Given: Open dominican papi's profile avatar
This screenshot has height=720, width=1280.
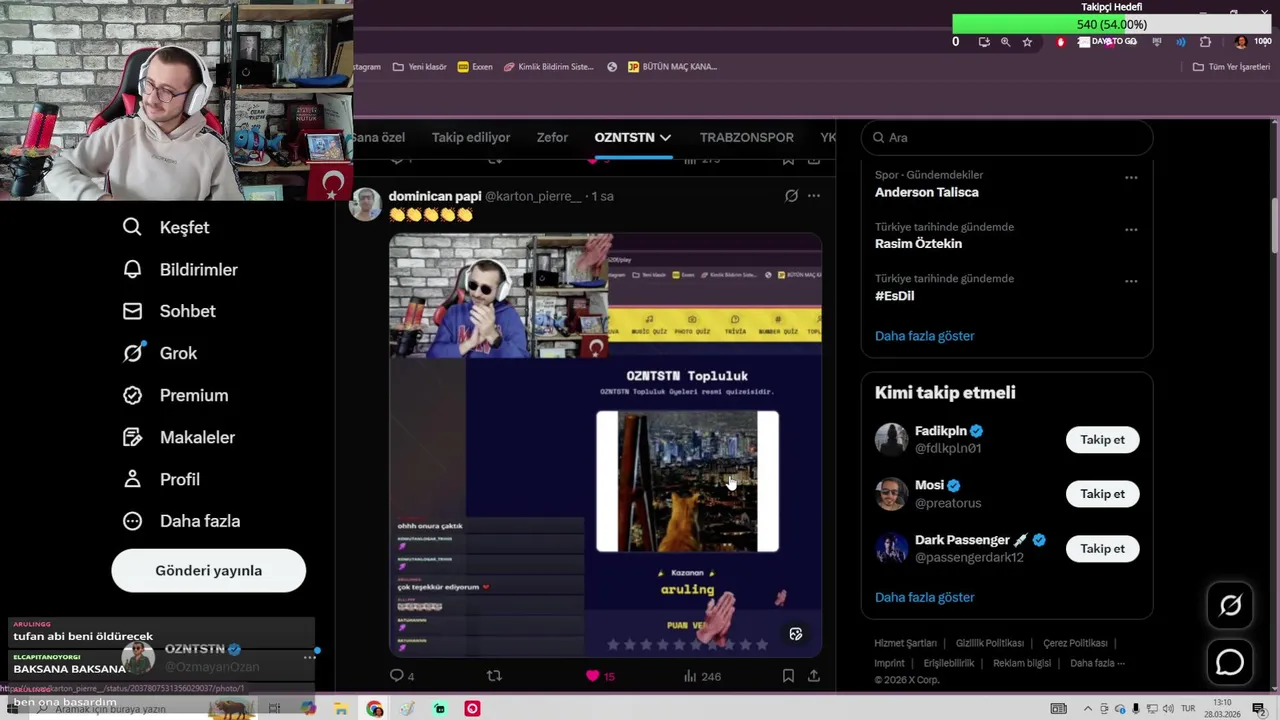Looking at the screenshot, I should coord(365,204).
